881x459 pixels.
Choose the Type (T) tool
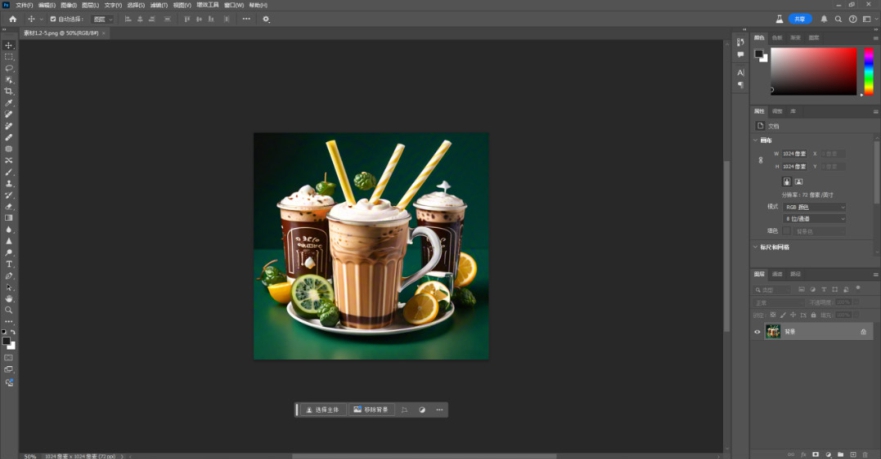point(9,264)
